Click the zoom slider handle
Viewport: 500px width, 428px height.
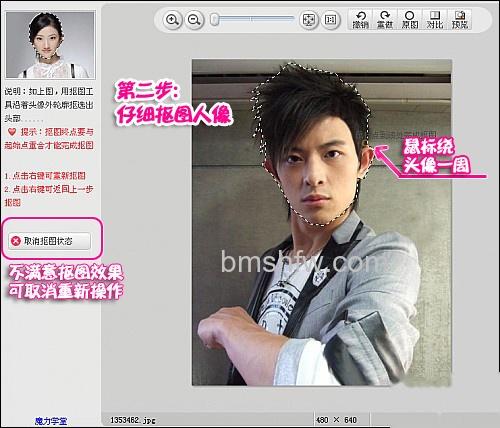[215, 19]
